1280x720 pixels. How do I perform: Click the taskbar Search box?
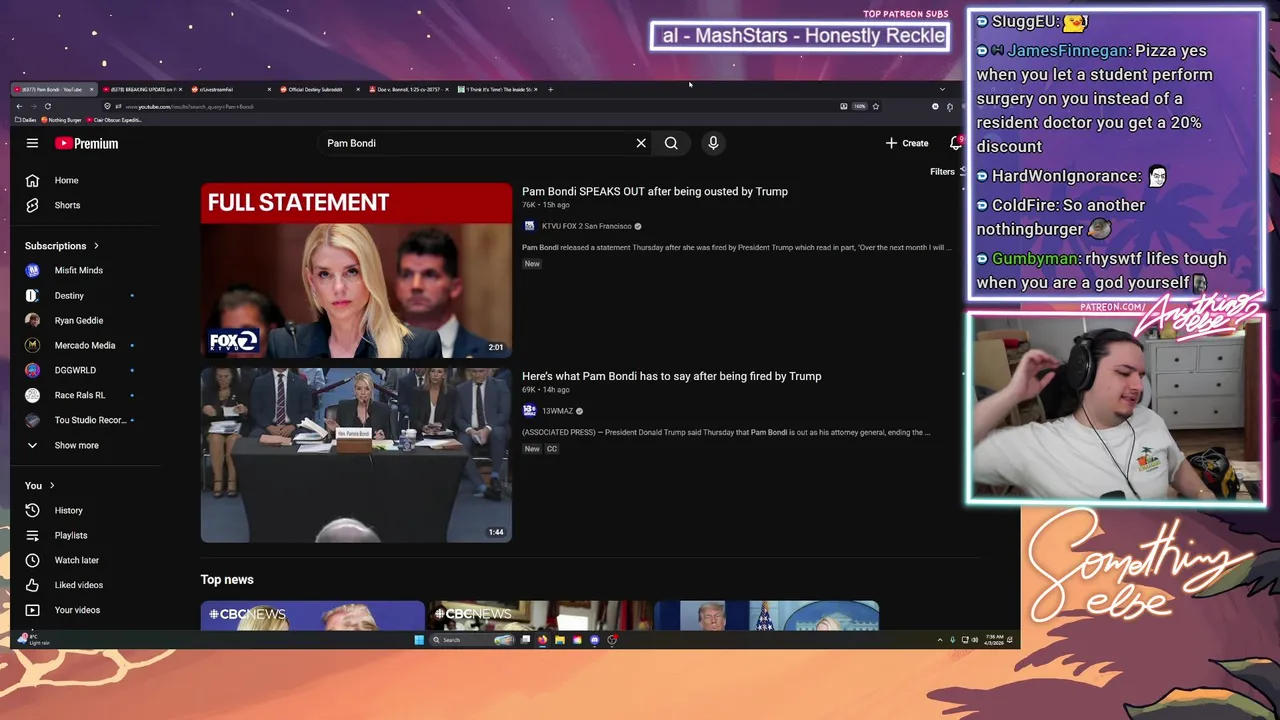coord(473,640)
